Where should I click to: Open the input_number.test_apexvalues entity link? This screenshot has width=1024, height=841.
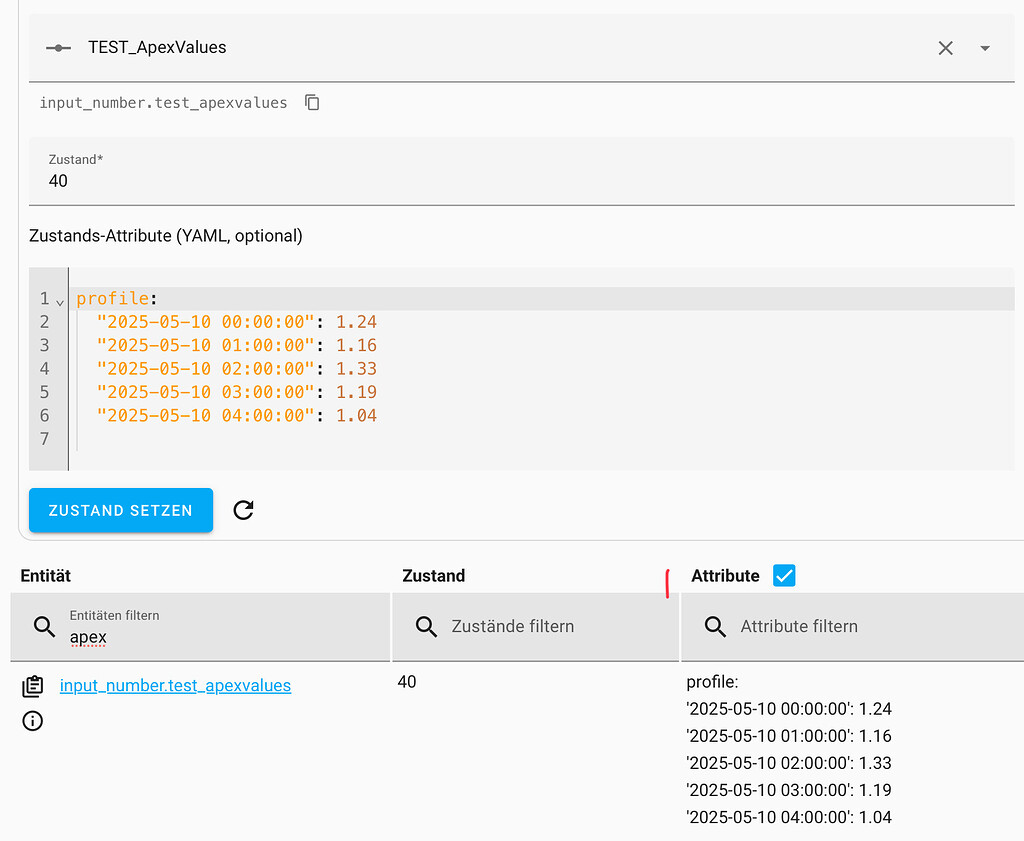point(175,685)
